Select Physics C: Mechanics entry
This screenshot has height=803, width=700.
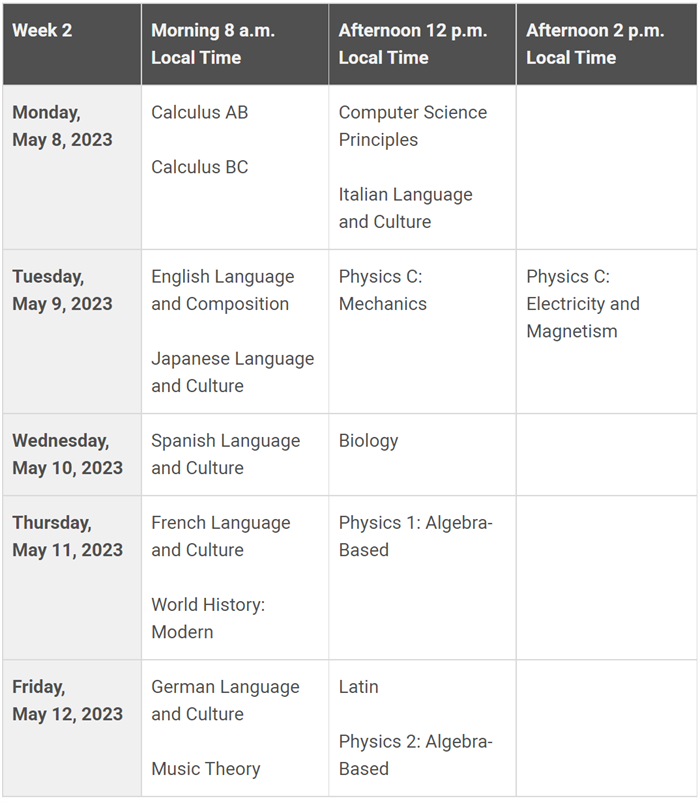383,290
